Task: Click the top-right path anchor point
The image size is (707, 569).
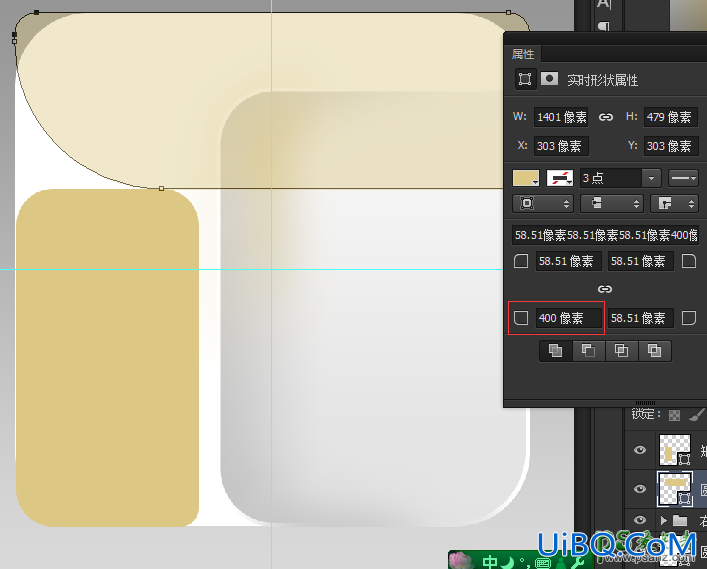Action: click(509, 13)
